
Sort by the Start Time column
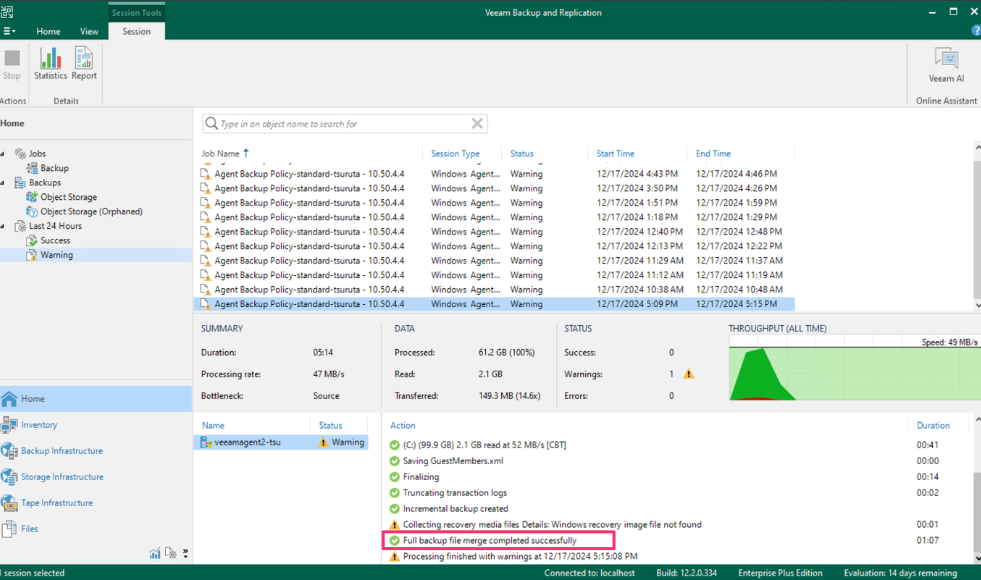(615, 153)
